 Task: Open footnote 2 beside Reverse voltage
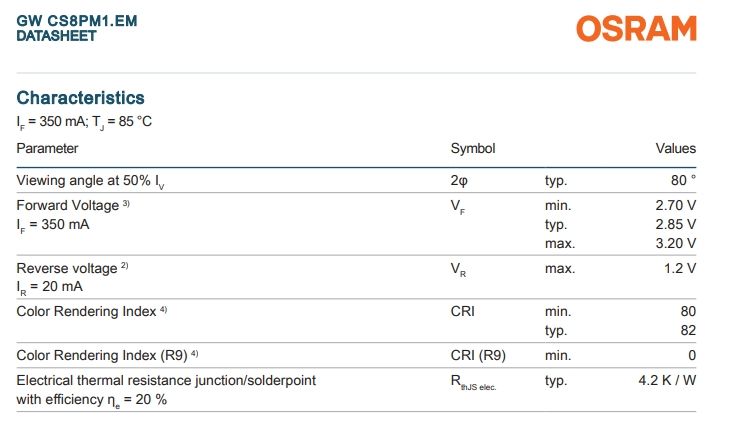click(x=125, y=267)
